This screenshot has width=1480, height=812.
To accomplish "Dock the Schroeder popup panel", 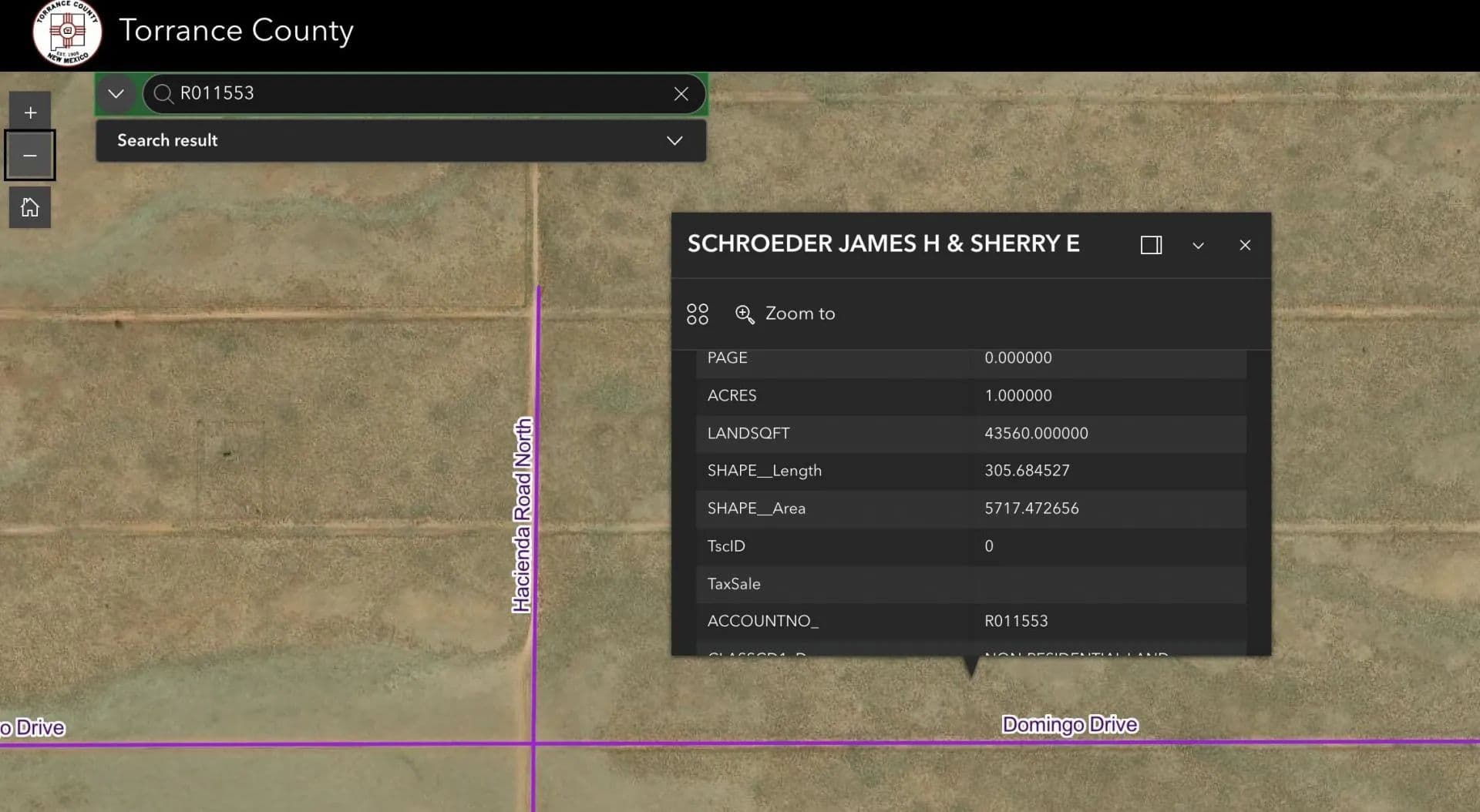I will tap(1151, 245).
